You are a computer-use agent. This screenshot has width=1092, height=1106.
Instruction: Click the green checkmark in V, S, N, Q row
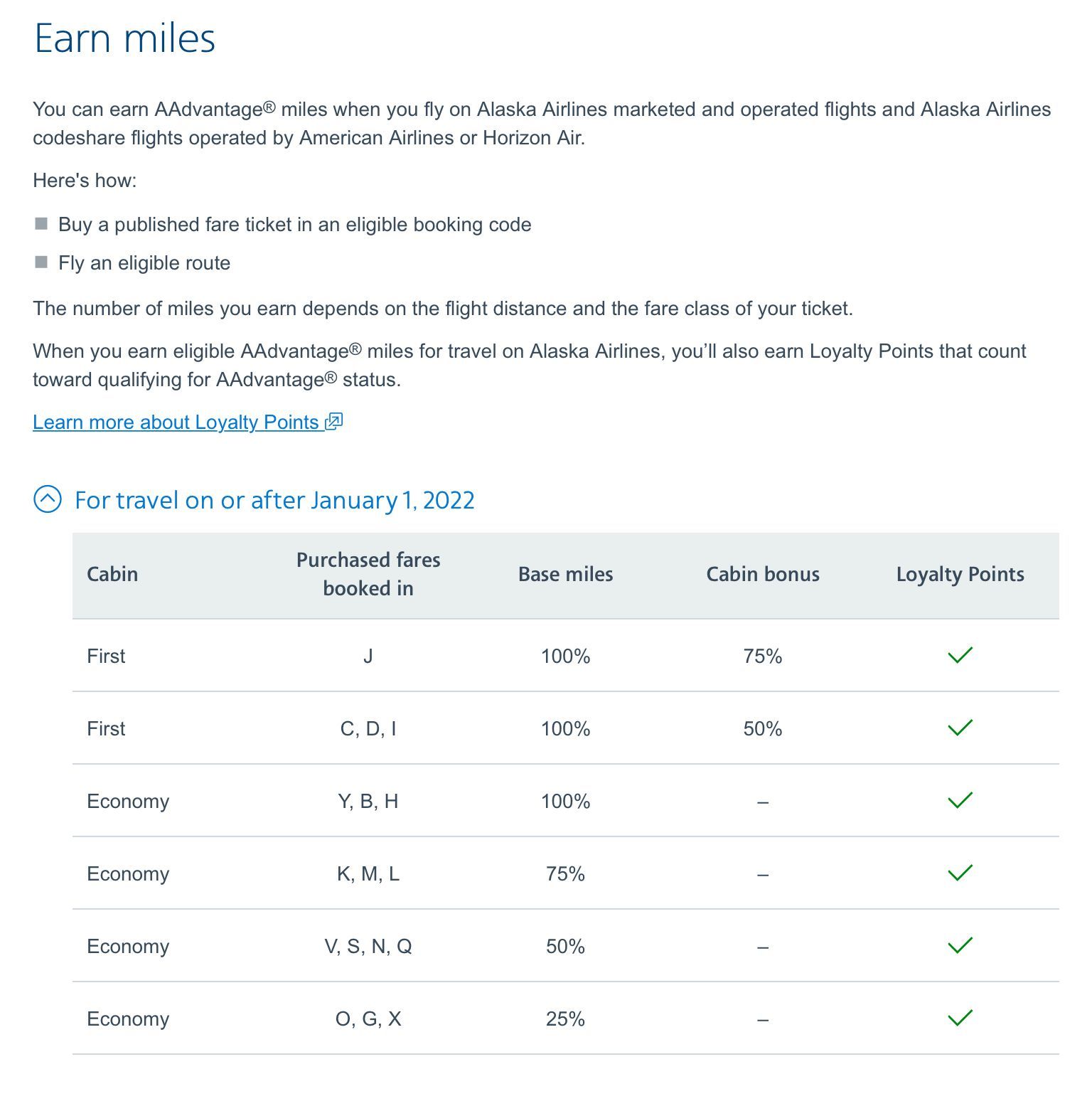click(x=960, y=945)
